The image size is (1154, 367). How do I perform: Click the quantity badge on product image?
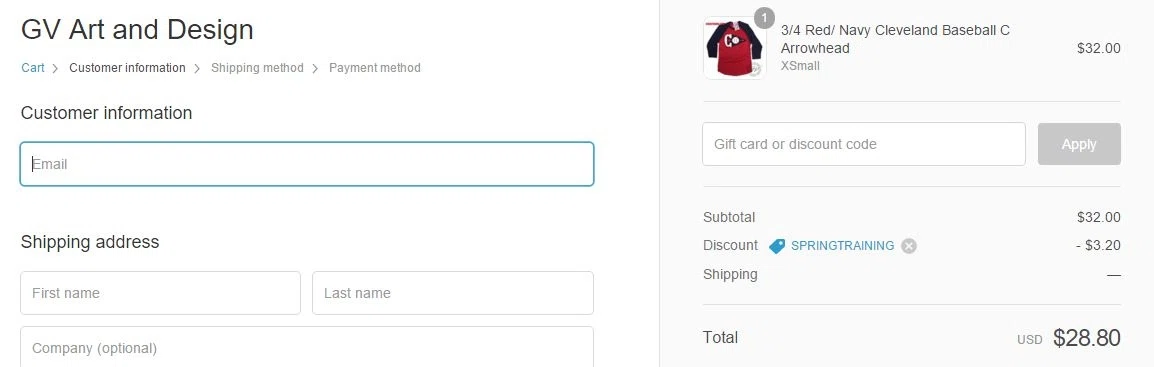[x=765, y=18]
